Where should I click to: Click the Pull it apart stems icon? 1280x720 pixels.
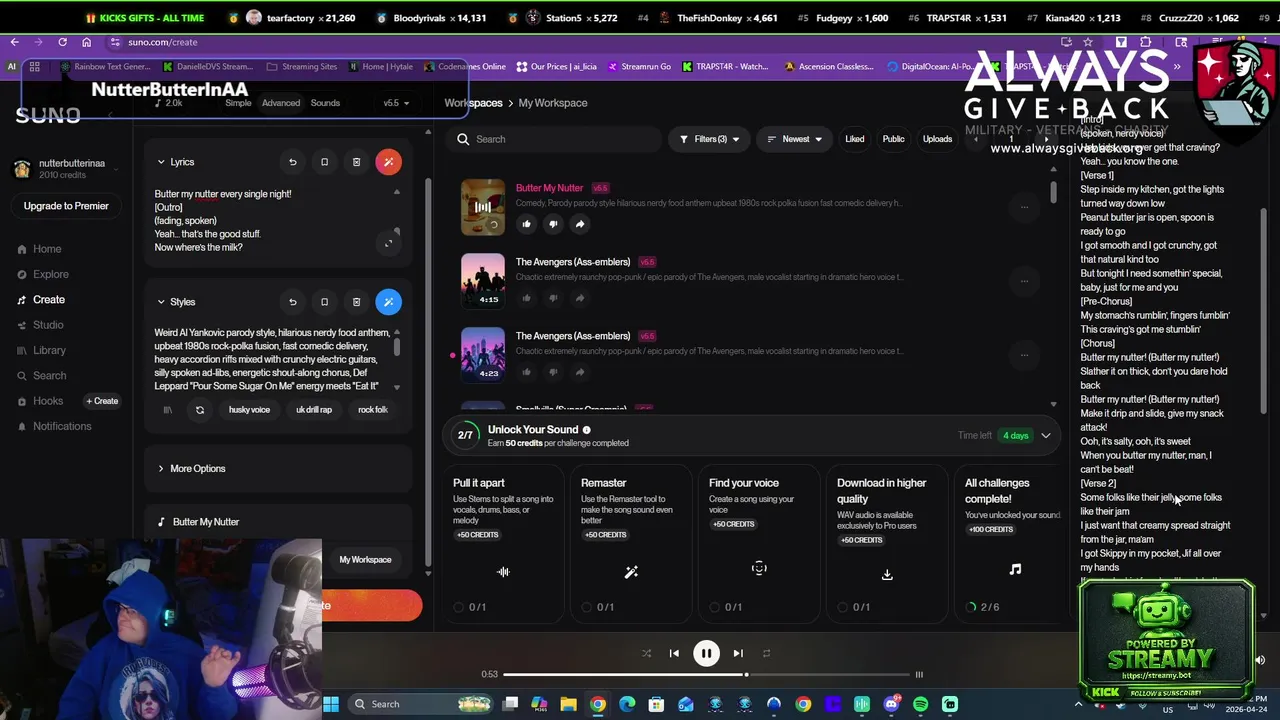coord(503,572)
